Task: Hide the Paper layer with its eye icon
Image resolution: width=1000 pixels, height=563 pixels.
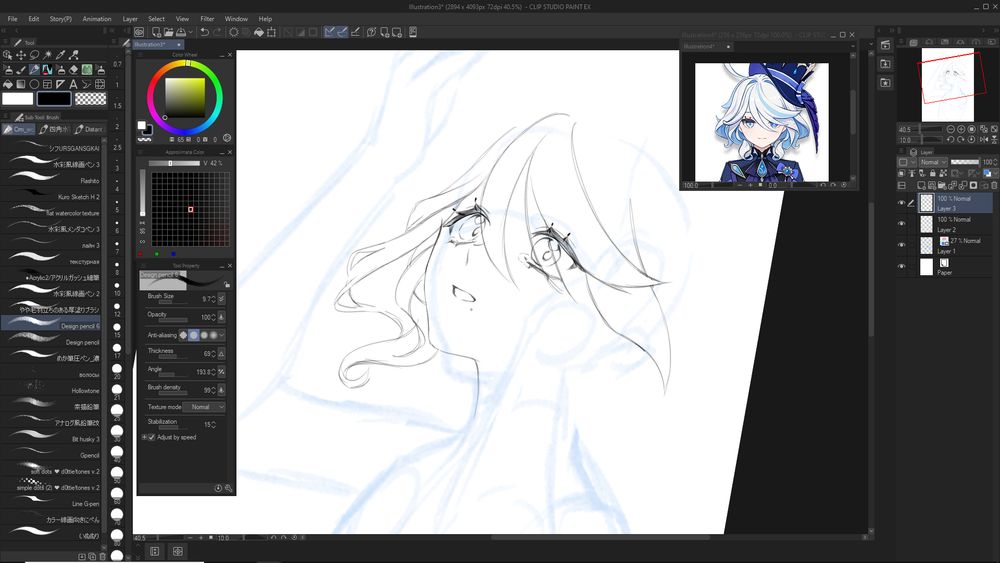Action: point(901,267)
